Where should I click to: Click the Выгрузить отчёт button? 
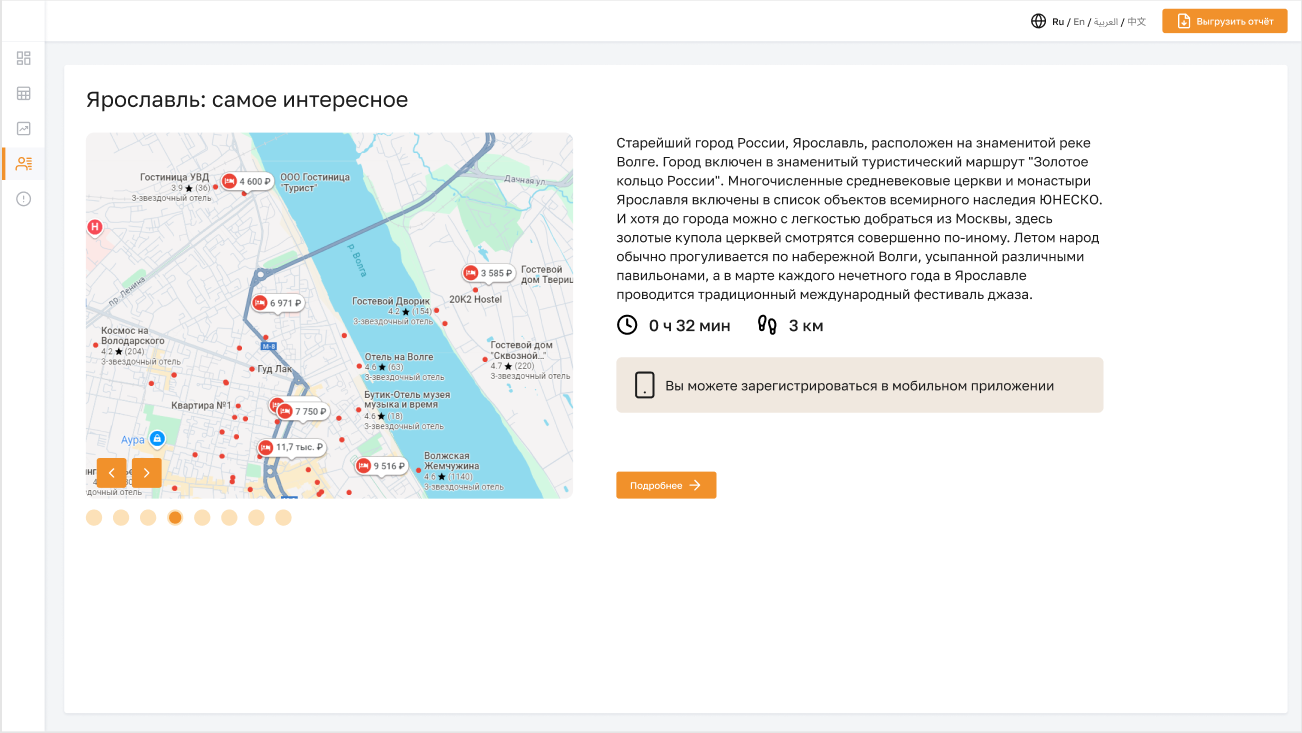pyautogui.click(x=1225, y=21)
